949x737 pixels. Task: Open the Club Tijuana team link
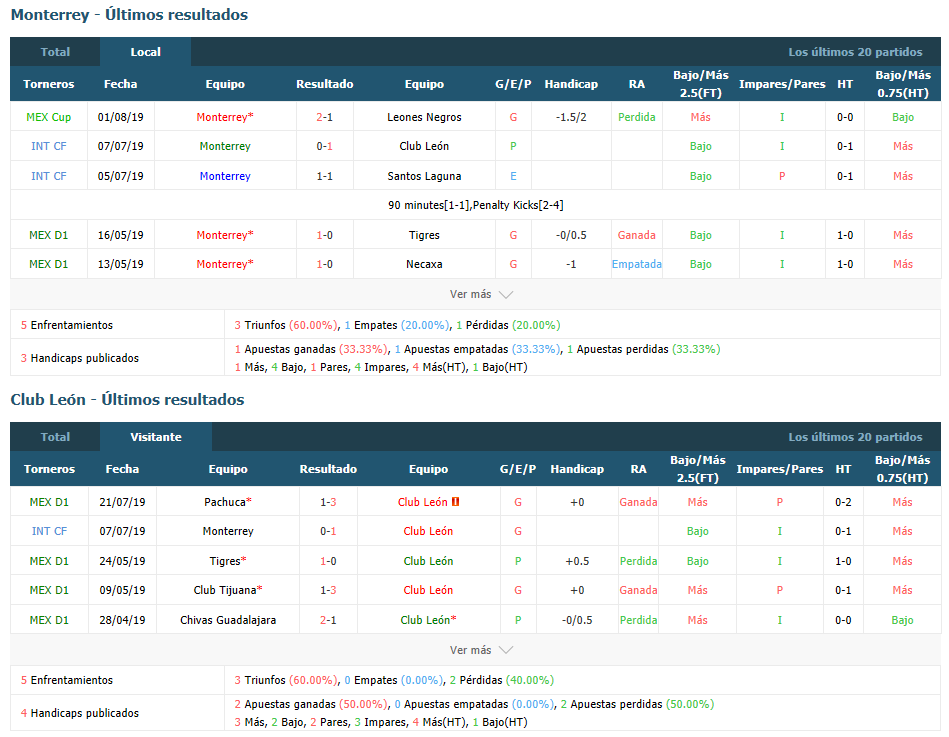click(x=228, y=590)
